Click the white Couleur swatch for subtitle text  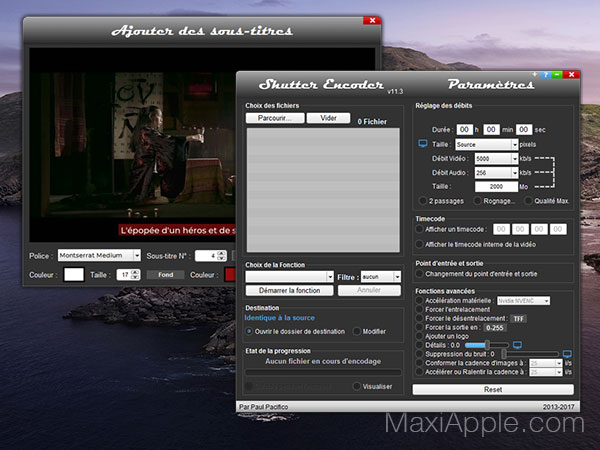[x=73, y=274]
